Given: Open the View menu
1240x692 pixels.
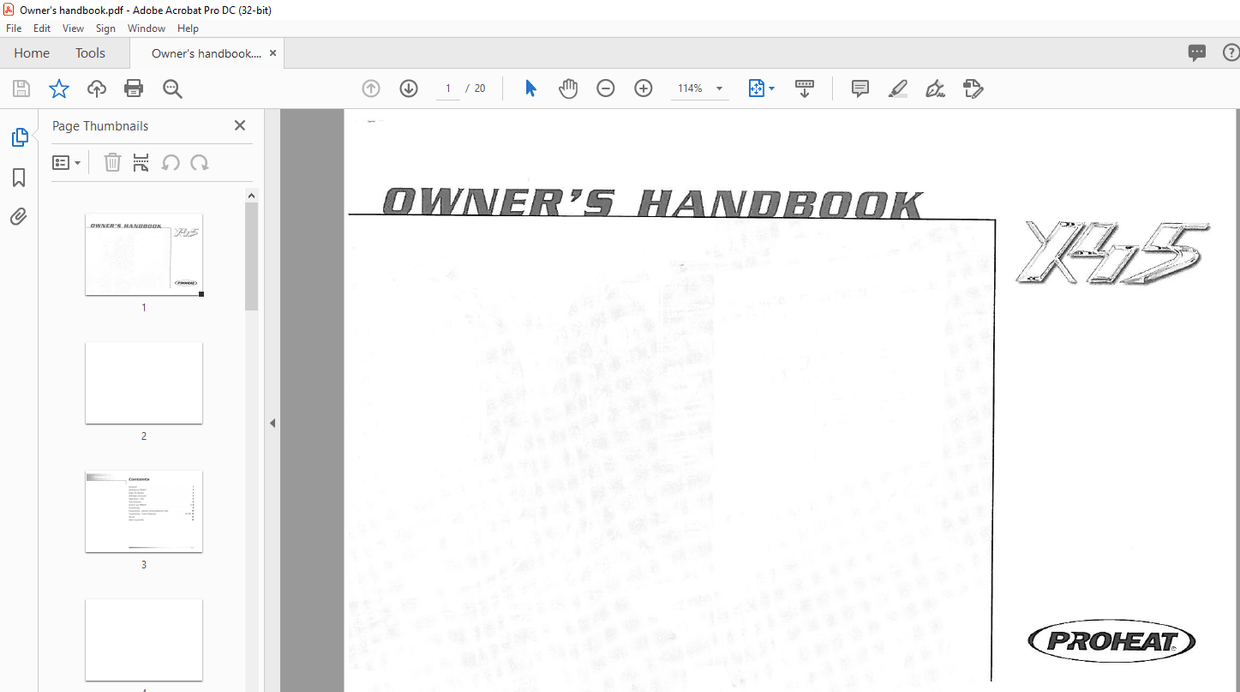Looking at the screenshot, I should point(72,28).
